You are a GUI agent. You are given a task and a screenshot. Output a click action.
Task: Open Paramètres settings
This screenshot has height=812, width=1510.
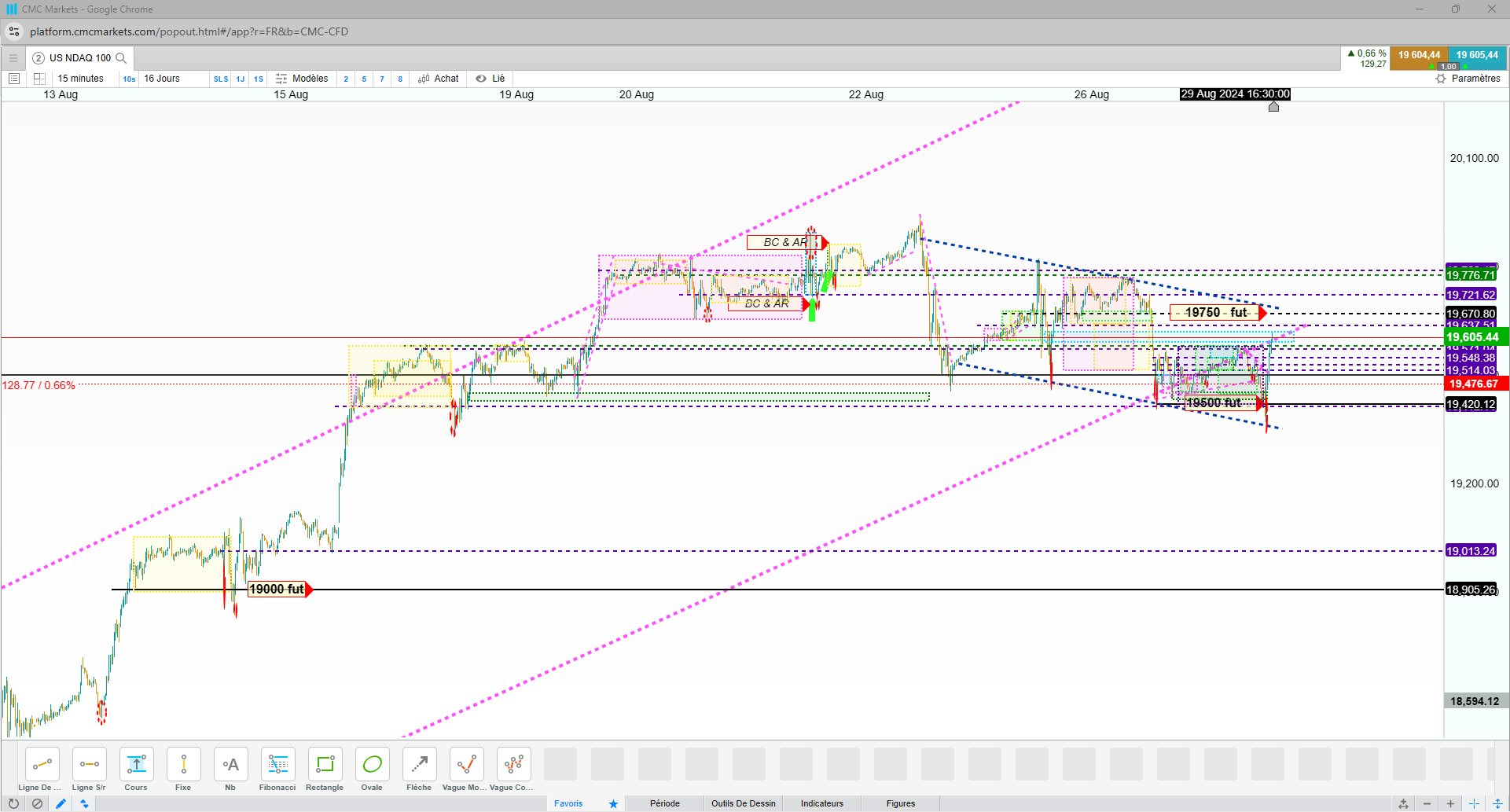tap(1468, 79)
